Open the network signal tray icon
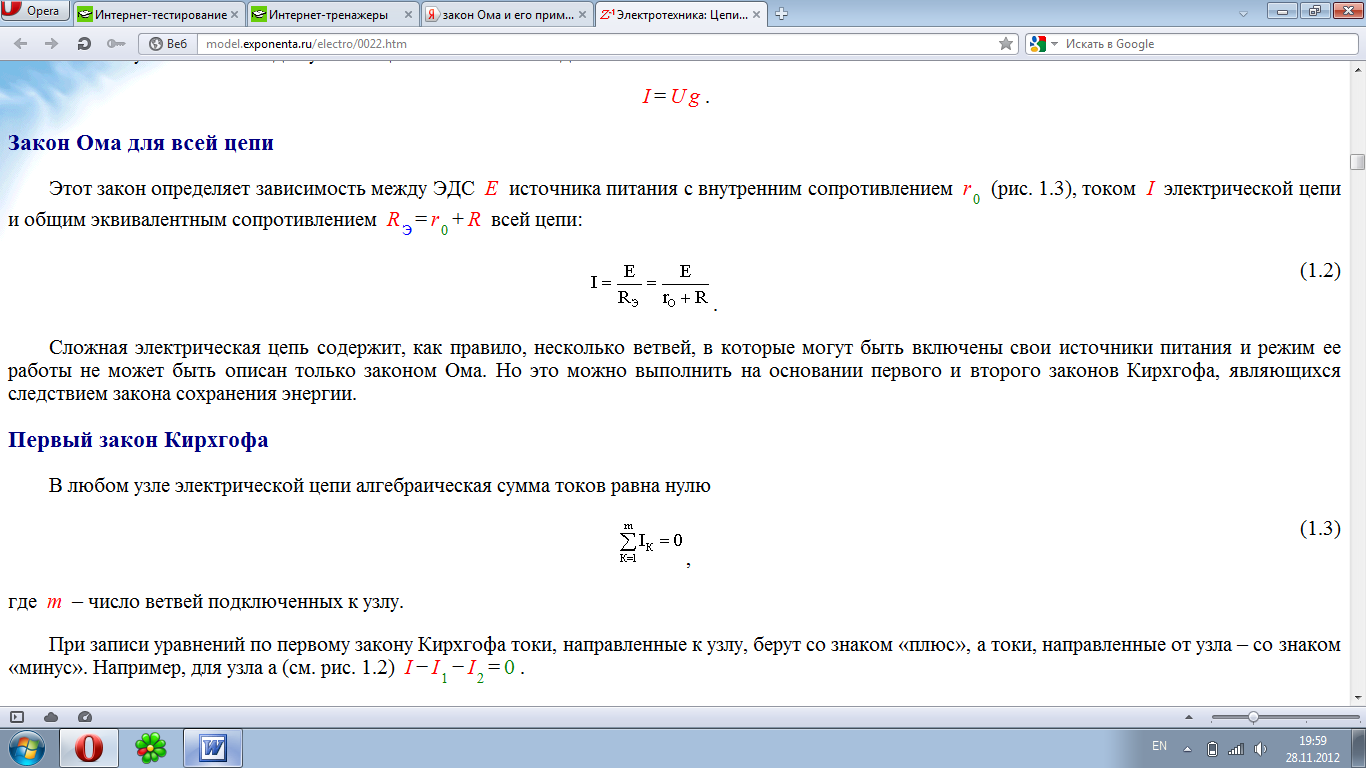The width and height of the screenshot is (1366, 768). [x=1236, y=748]
